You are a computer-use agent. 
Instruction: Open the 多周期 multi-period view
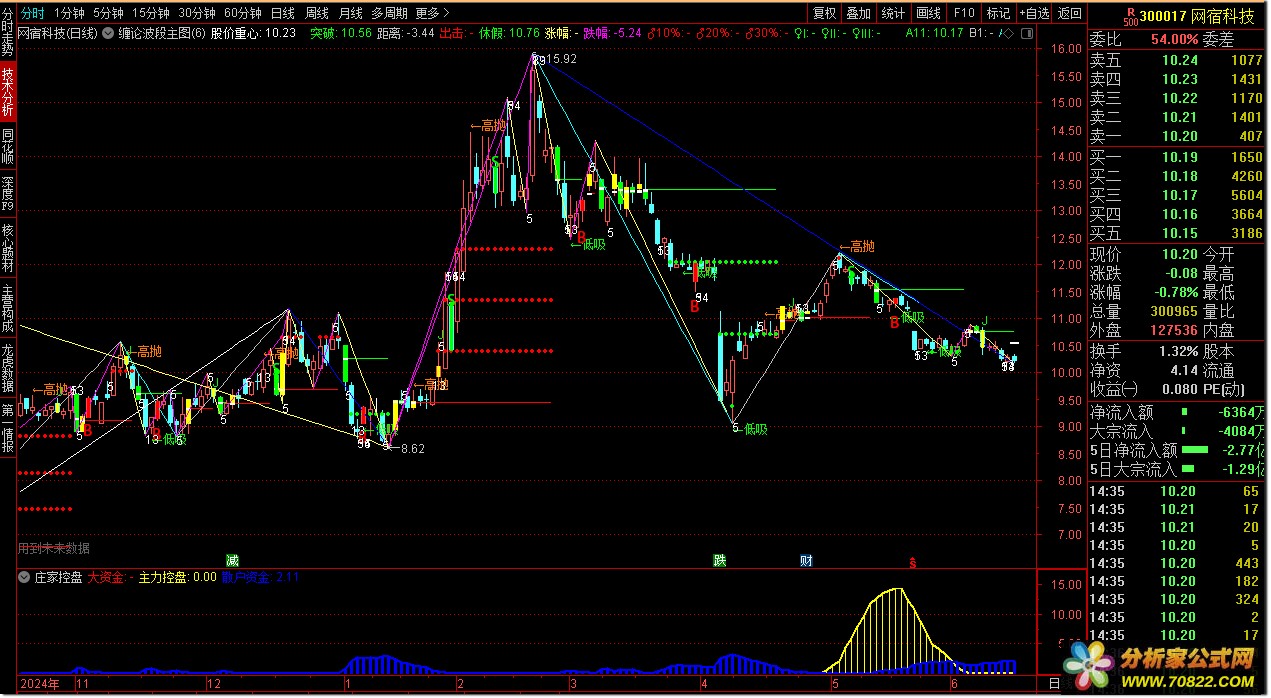point(390,13)
